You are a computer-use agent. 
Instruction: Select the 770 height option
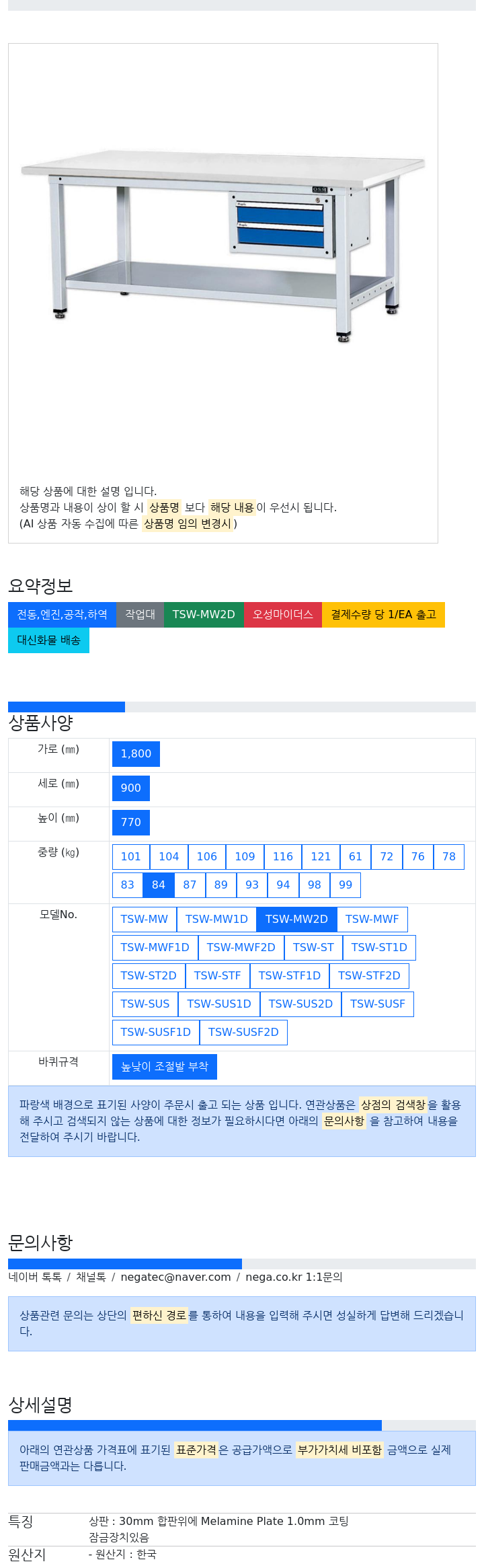(x=130, y=823)
